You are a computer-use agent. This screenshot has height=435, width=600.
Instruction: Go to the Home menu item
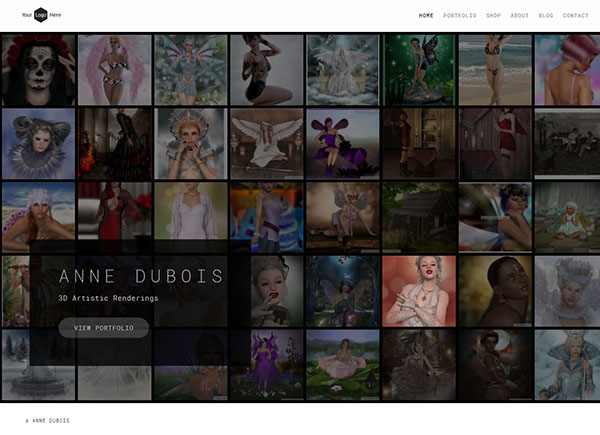click(426, 16)
